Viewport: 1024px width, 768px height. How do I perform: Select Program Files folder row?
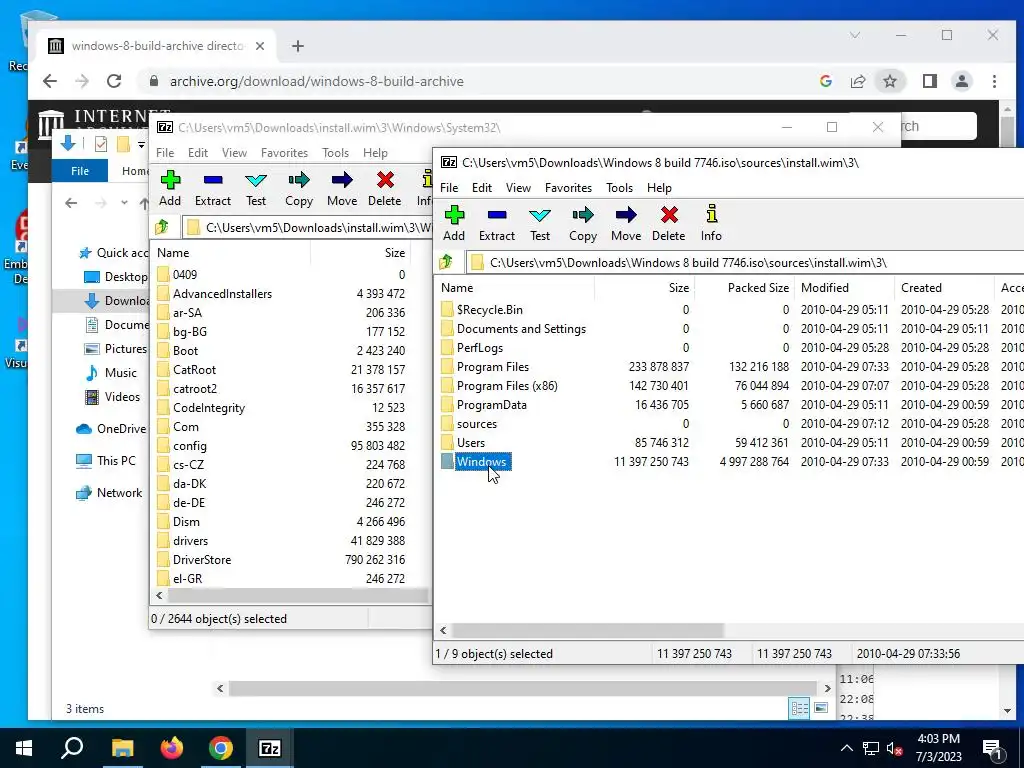492,366
